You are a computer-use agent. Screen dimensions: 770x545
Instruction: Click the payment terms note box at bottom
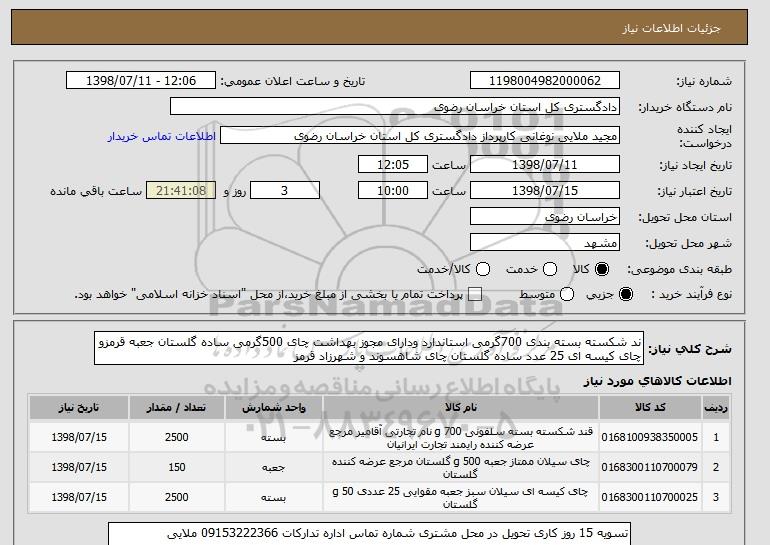369,534
